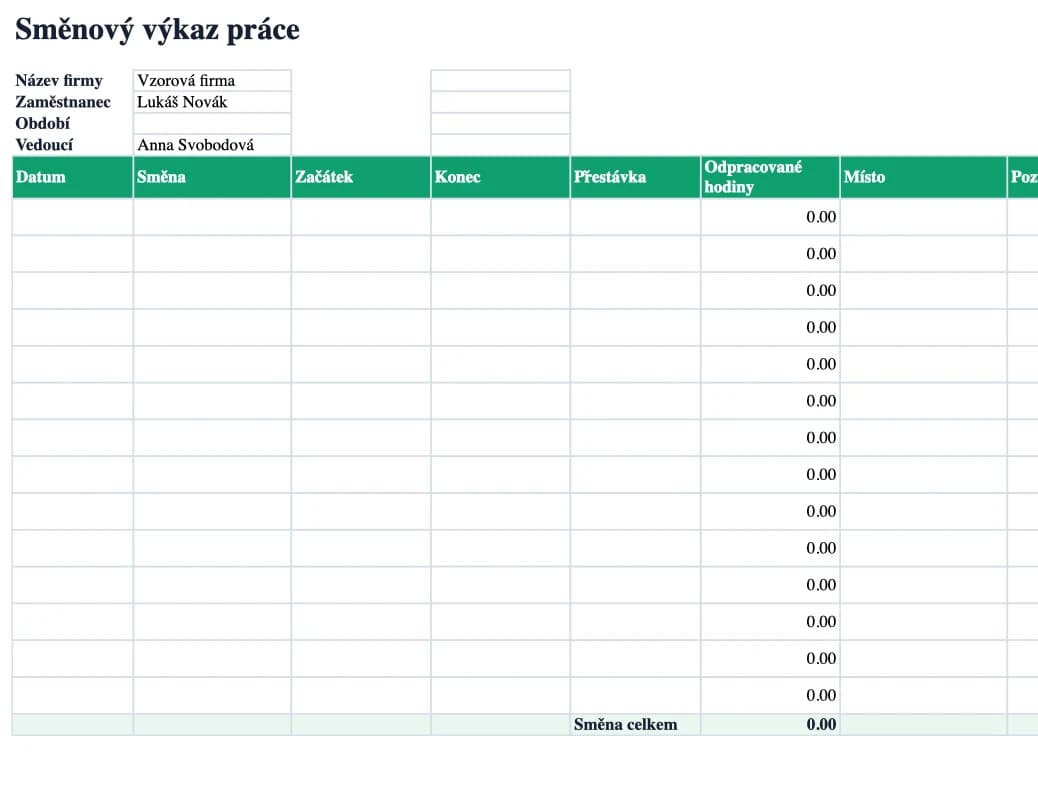Select the 'Začátek' column header
Image resolution: width=1038 pixels, height=800 pixels.
(361, 177)
